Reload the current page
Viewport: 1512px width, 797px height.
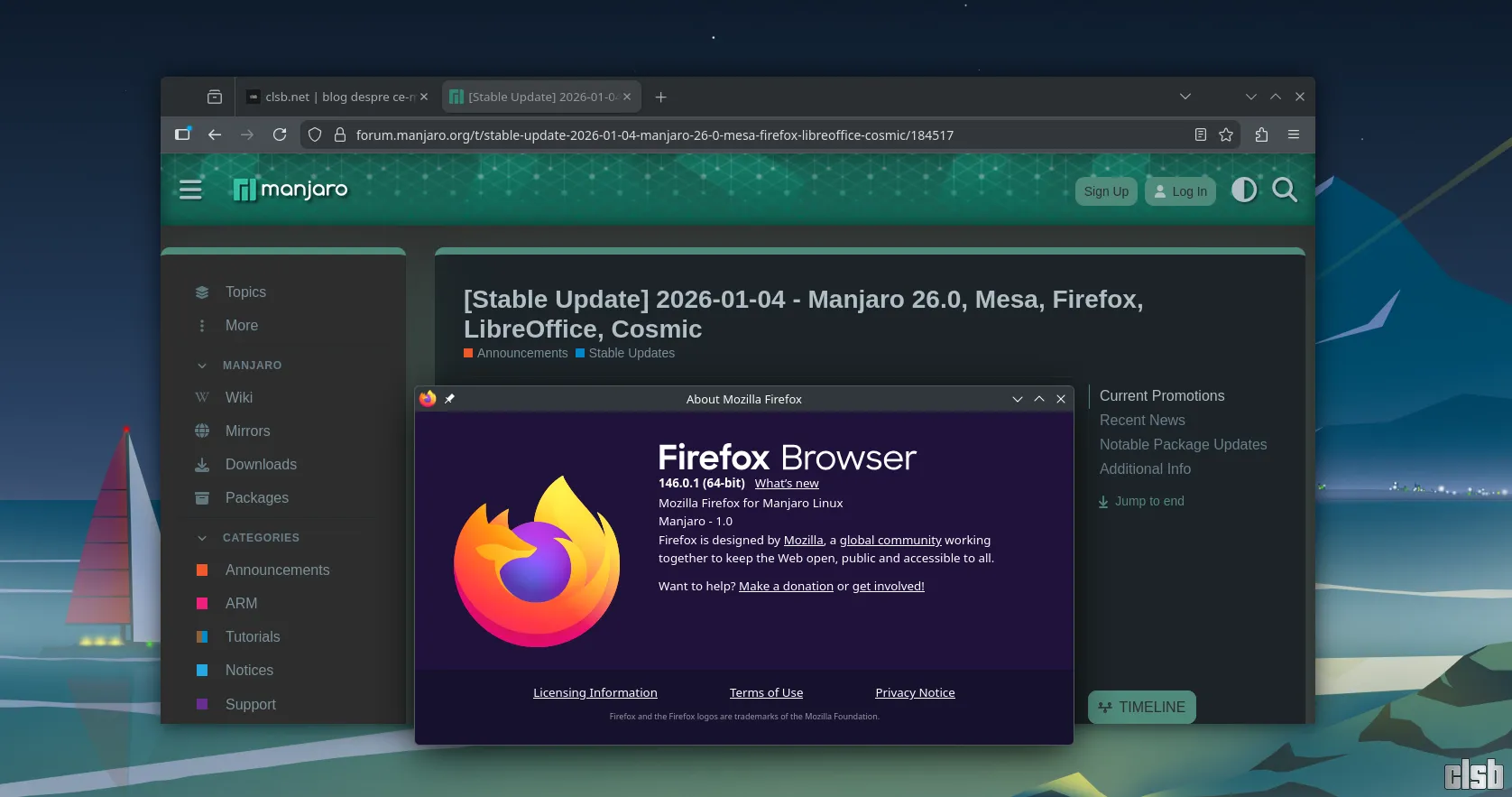pyautogui.click(x=280, y=134)
